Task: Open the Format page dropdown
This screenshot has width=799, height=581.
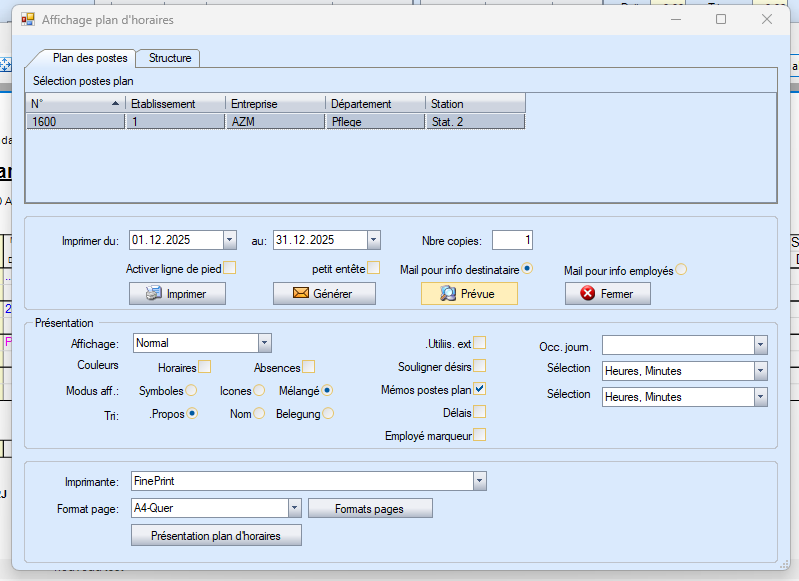Action: coord(294,508)
